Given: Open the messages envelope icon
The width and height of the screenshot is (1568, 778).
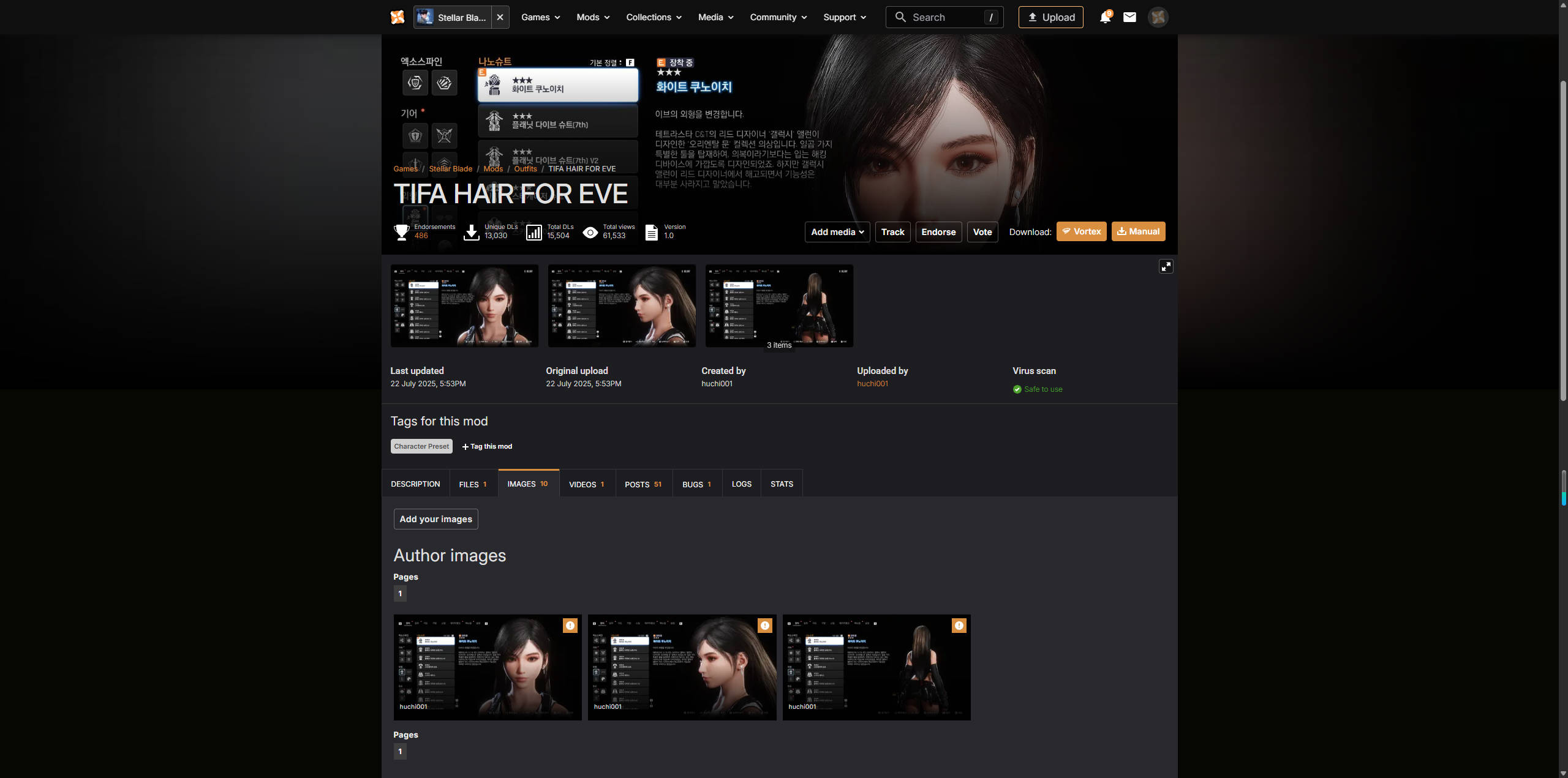Looking at the screenshot, I should pos(1129,17).
